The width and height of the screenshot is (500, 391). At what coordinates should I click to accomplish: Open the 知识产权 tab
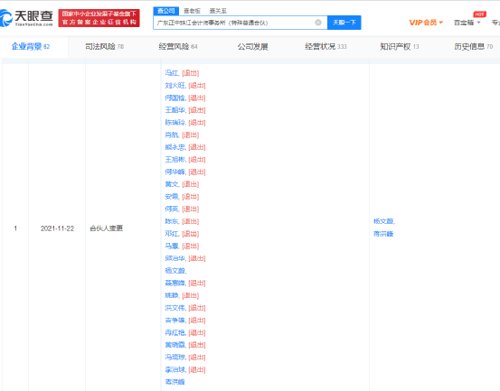click(399, 47)
